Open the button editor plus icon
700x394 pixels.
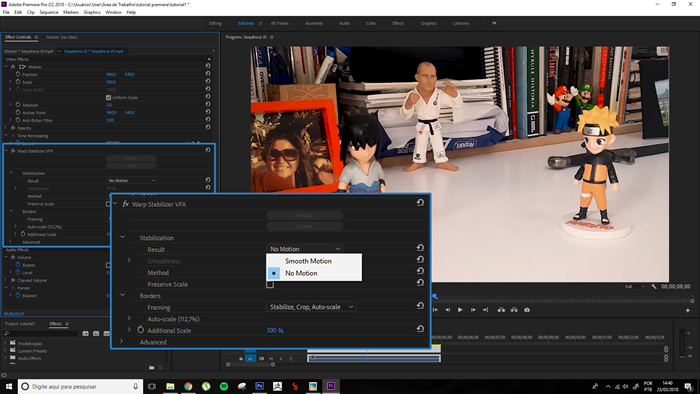tap(688, 310)
